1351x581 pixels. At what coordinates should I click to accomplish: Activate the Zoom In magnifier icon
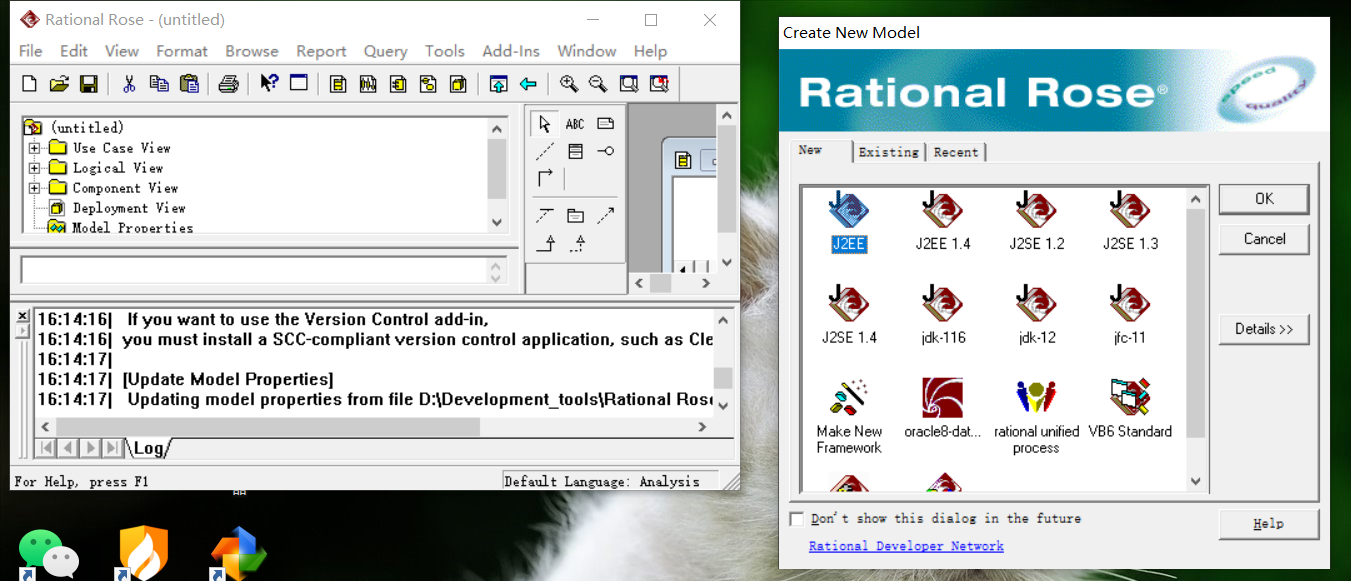tap(568, 84)
